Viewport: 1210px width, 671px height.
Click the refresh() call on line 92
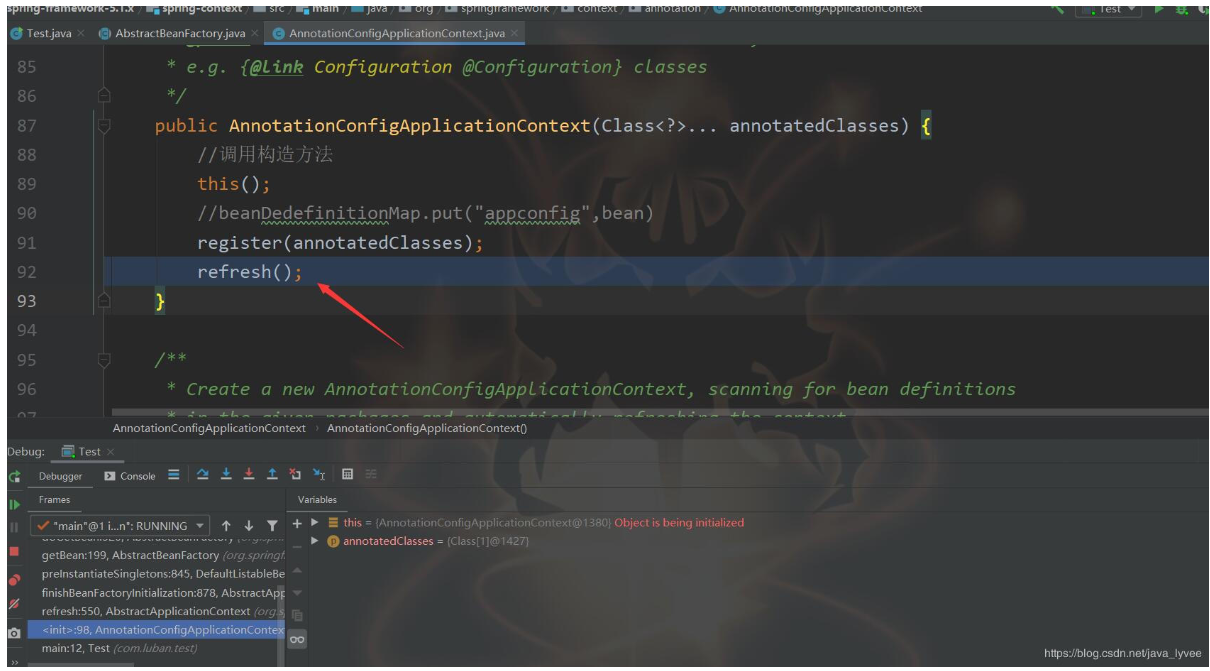249,272
